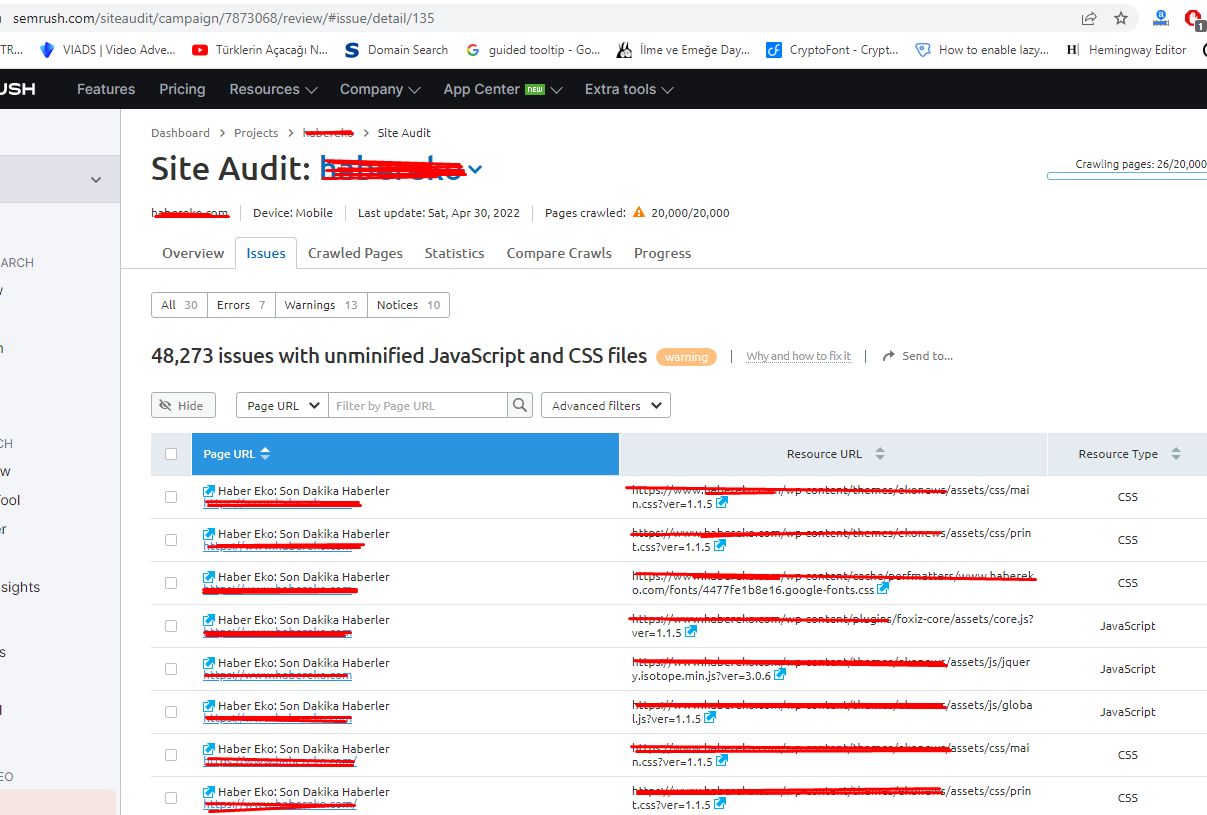Filter issues by Notices 10

point(408,305)
